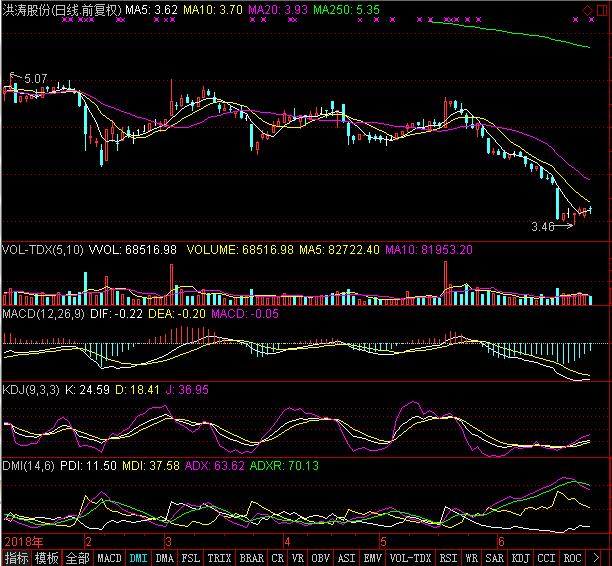The width and height of the screenshot is (612, 566).
Task: Click the ADXR: 70.13 value
Action: click(284, 466)
